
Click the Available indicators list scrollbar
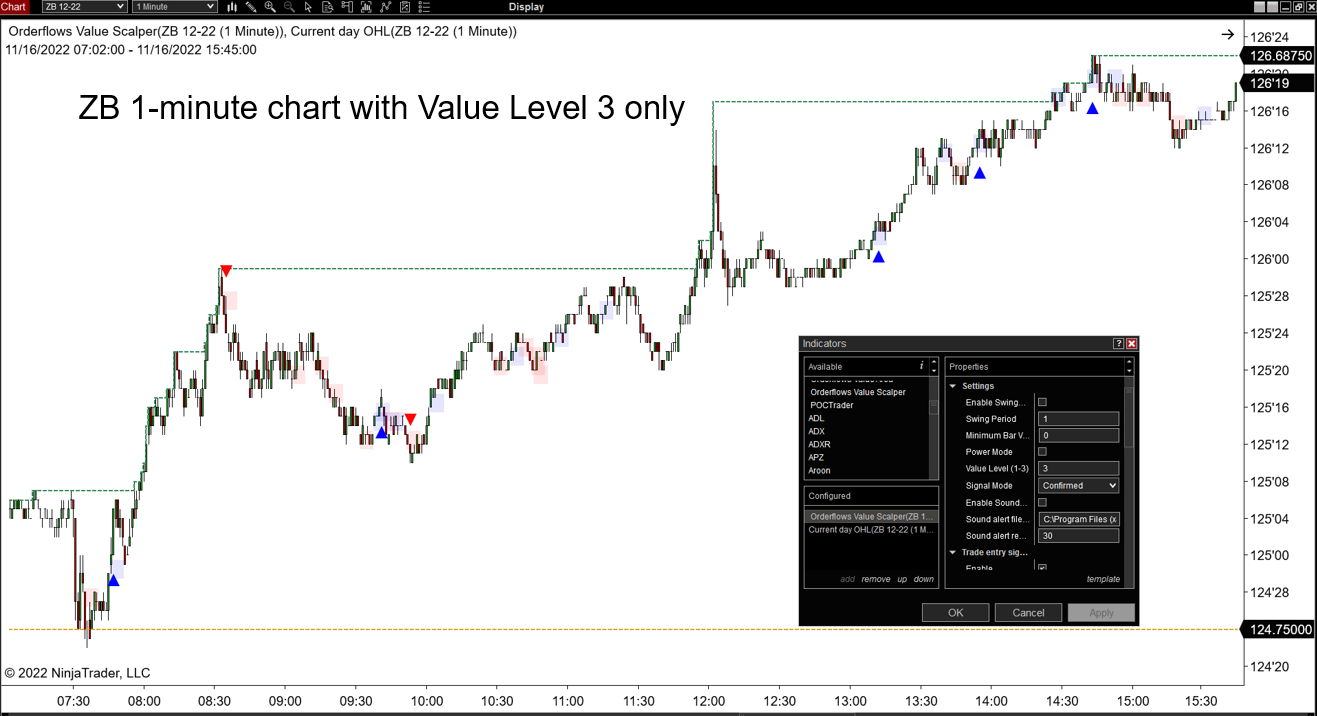934,430
